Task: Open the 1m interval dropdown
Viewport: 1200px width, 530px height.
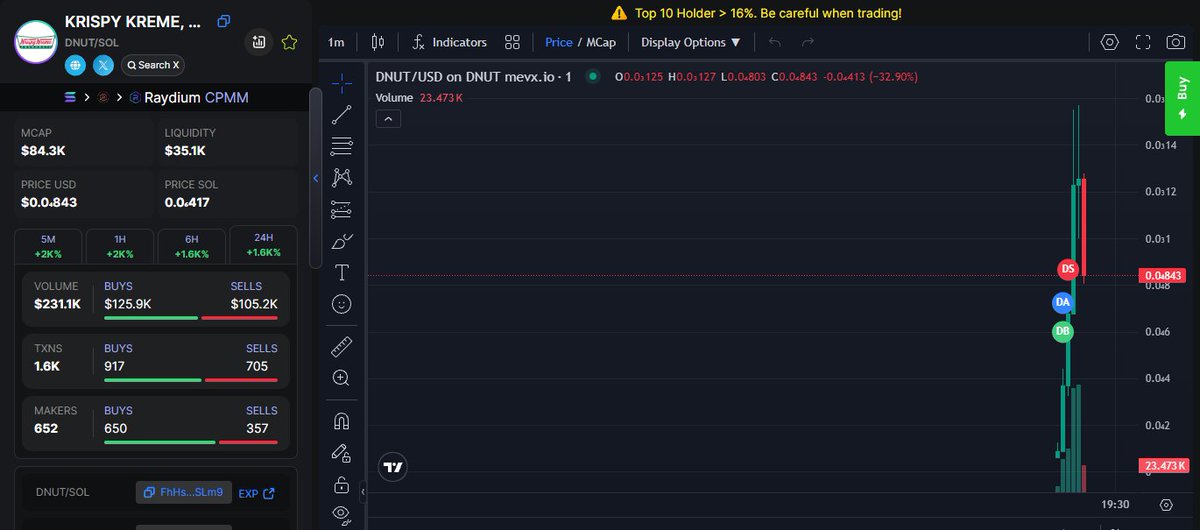Action: coord(336,42)
